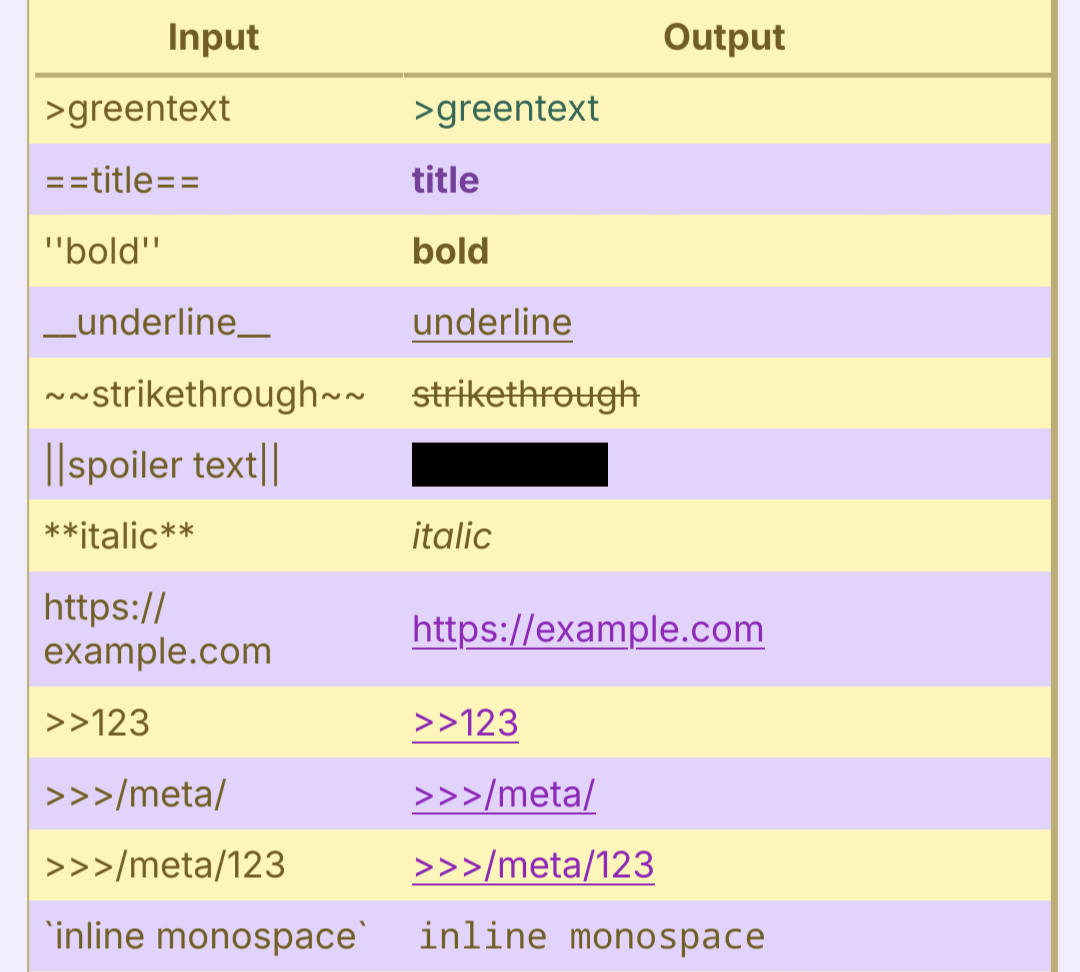
Task: Click the green >greentext output sample
Action: tap(506, 109)
